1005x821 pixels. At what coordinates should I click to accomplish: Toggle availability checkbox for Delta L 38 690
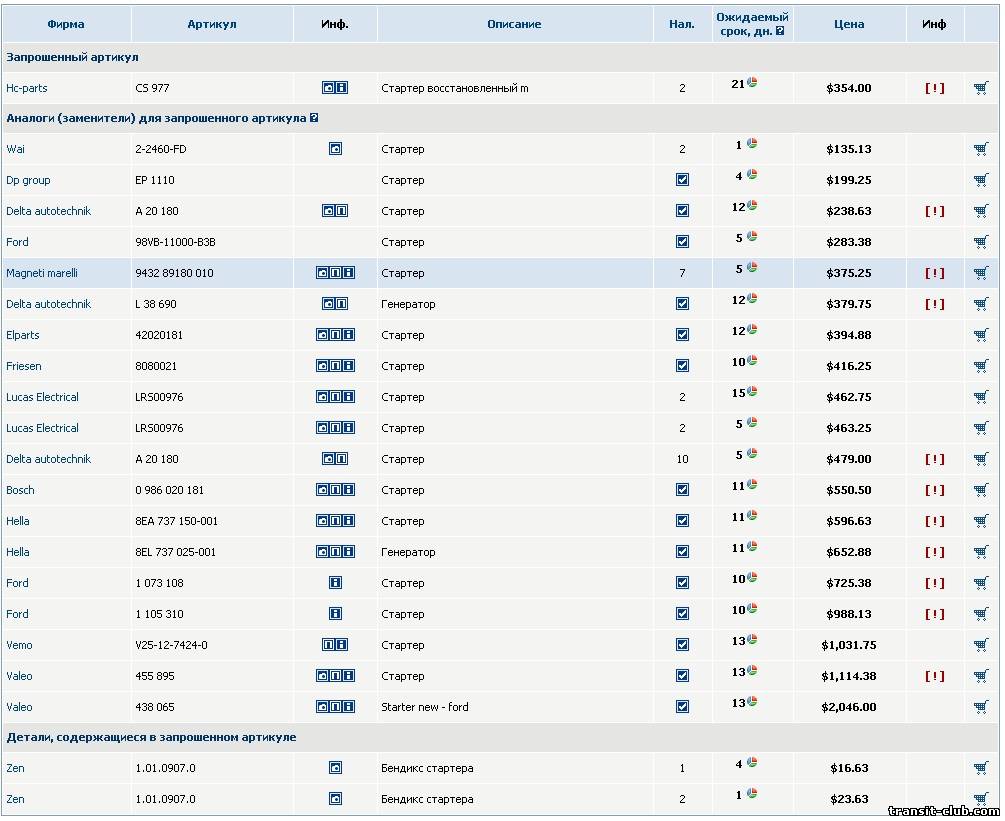tap(683, 304)
